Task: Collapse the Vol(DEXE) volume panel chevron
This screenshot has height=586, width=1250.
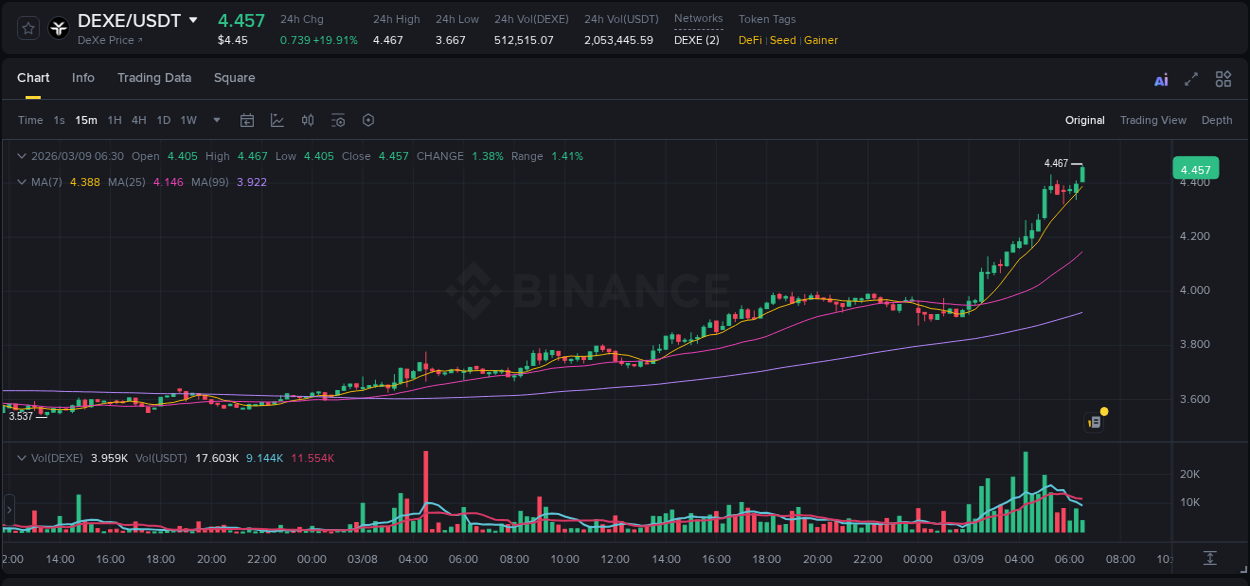Action: 22,456
